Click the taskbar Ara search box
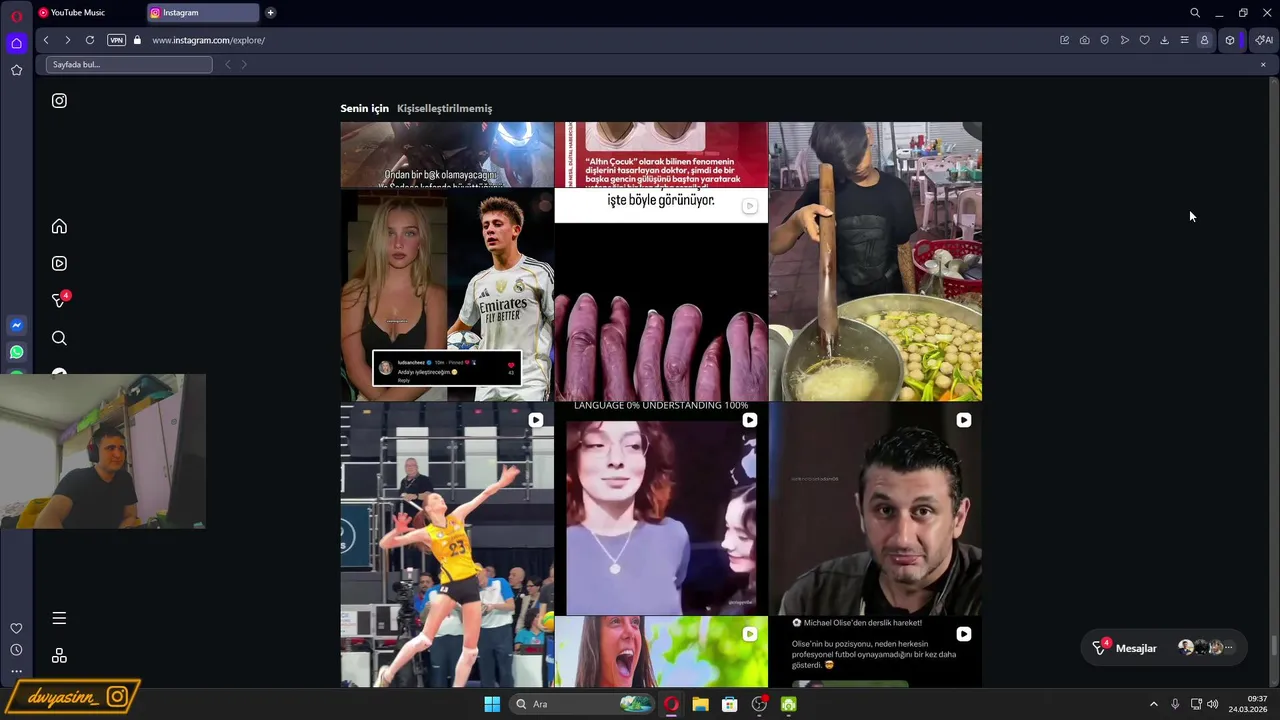The image size is (1280, 720). click(583, 704)
